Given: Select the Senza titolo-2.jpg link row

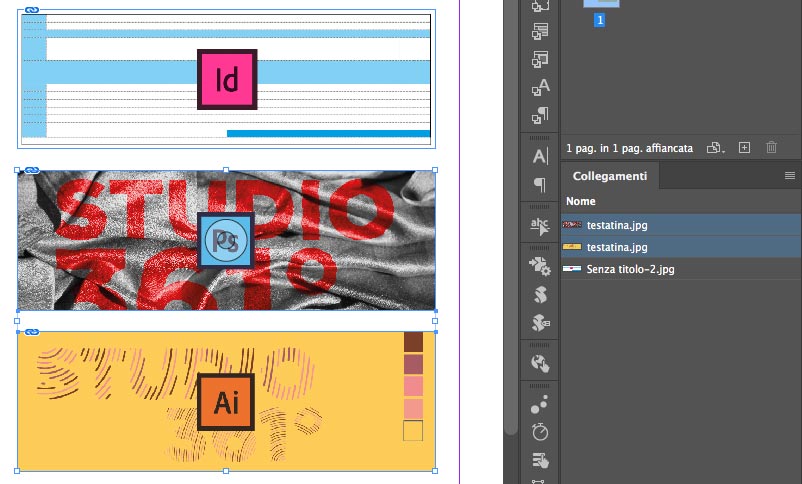Looking at the screenshot, I should click(x=681, y=269).
